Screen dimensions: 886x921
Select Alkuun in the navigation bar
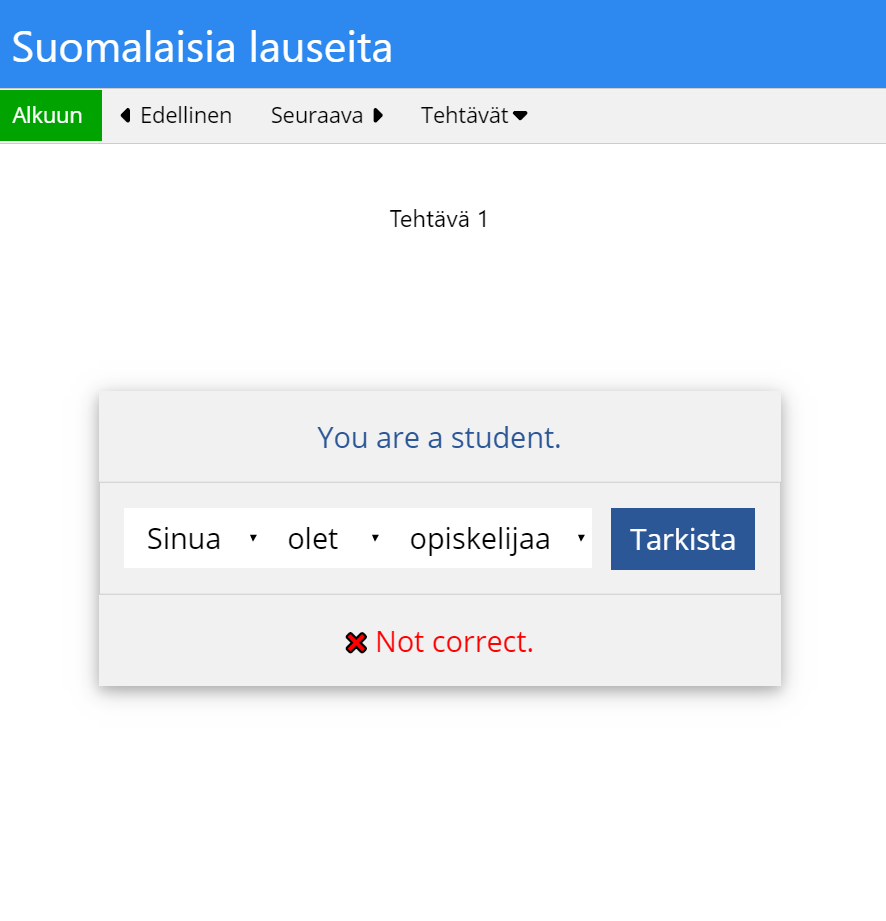coord(46,115)
